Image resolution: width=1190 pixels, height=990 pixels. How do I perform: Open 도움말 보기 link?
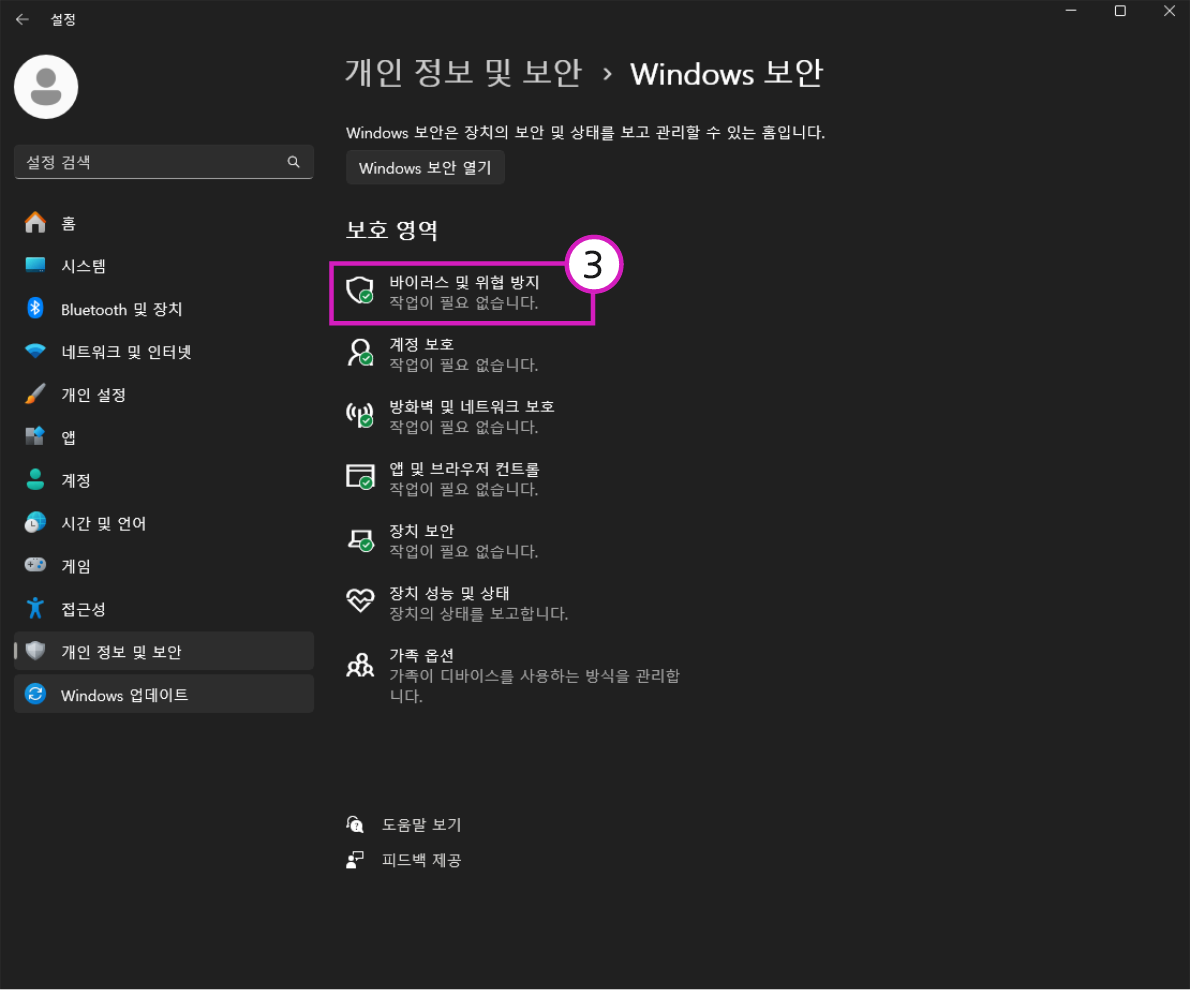[x=421, y=824]
